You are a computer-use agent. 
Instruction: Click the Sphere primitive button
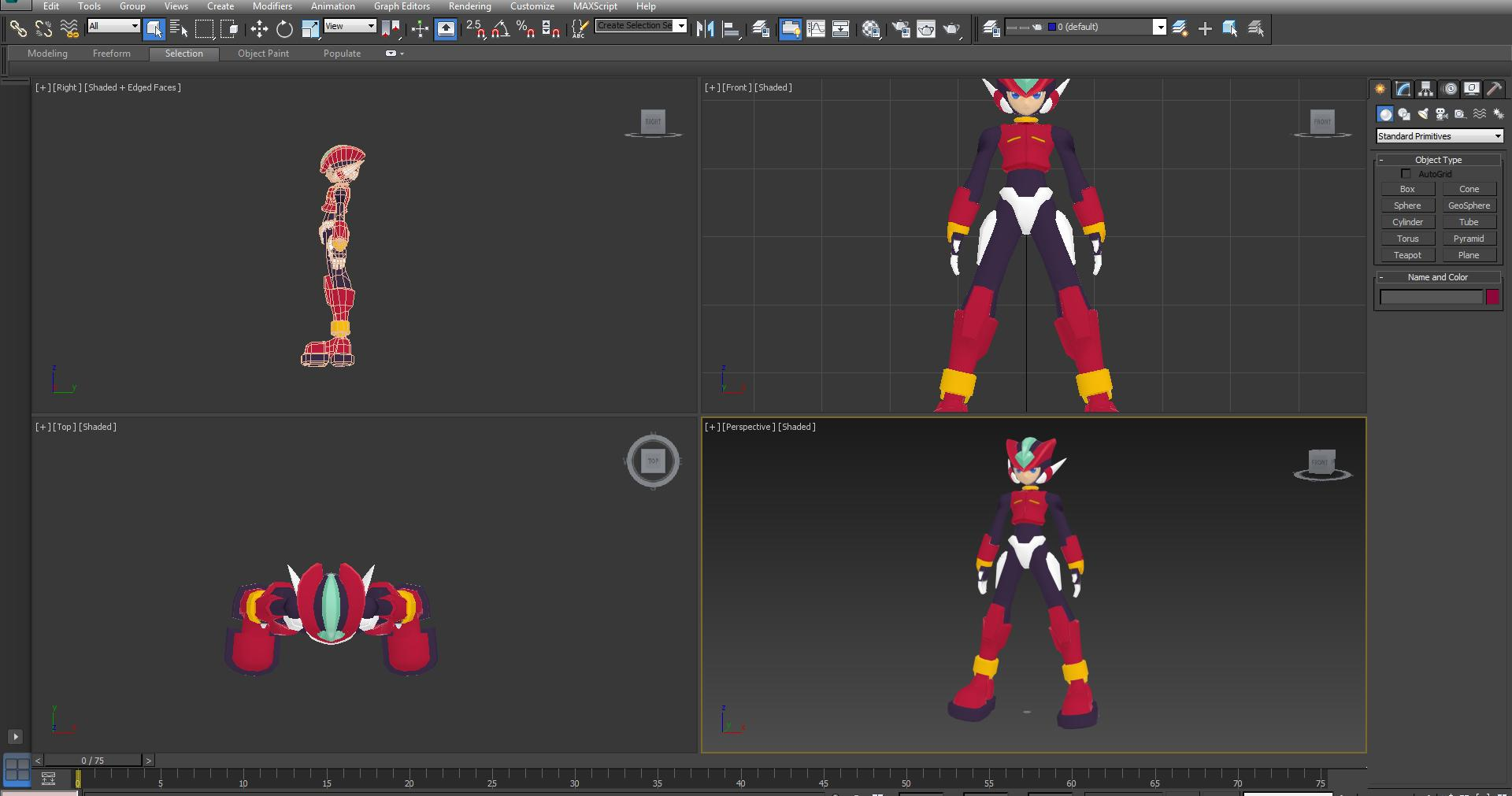coord(1408,205)
